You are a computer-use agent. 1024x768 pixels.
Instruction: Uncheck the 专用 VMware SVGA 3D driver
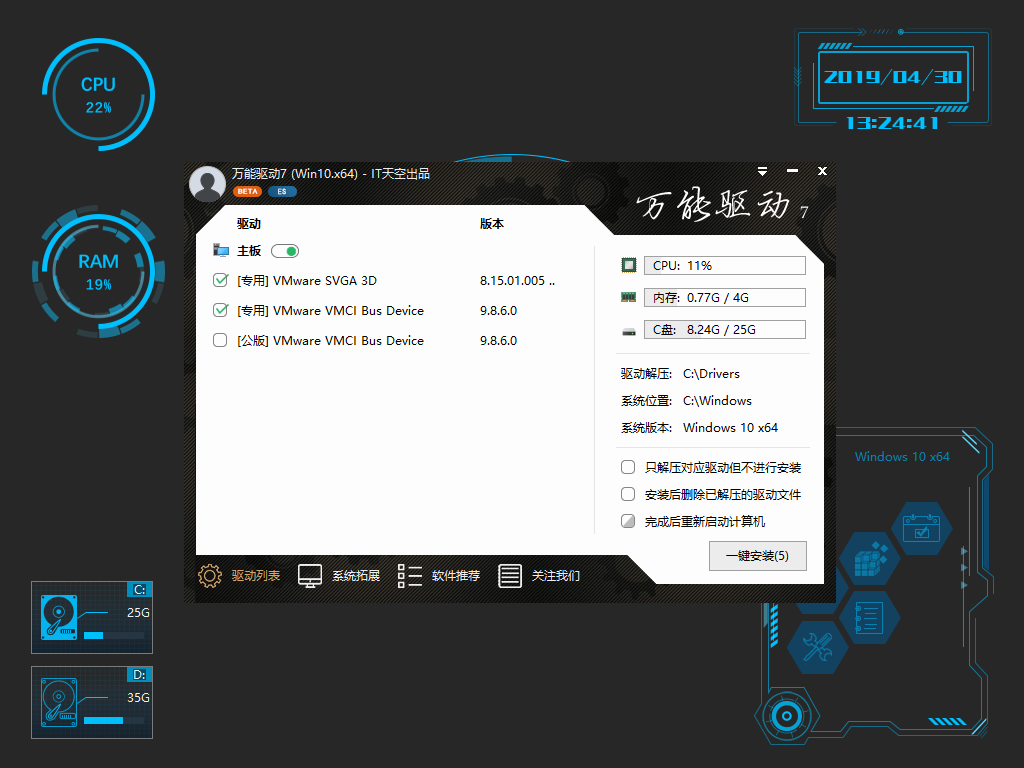[x=220, y=280]
